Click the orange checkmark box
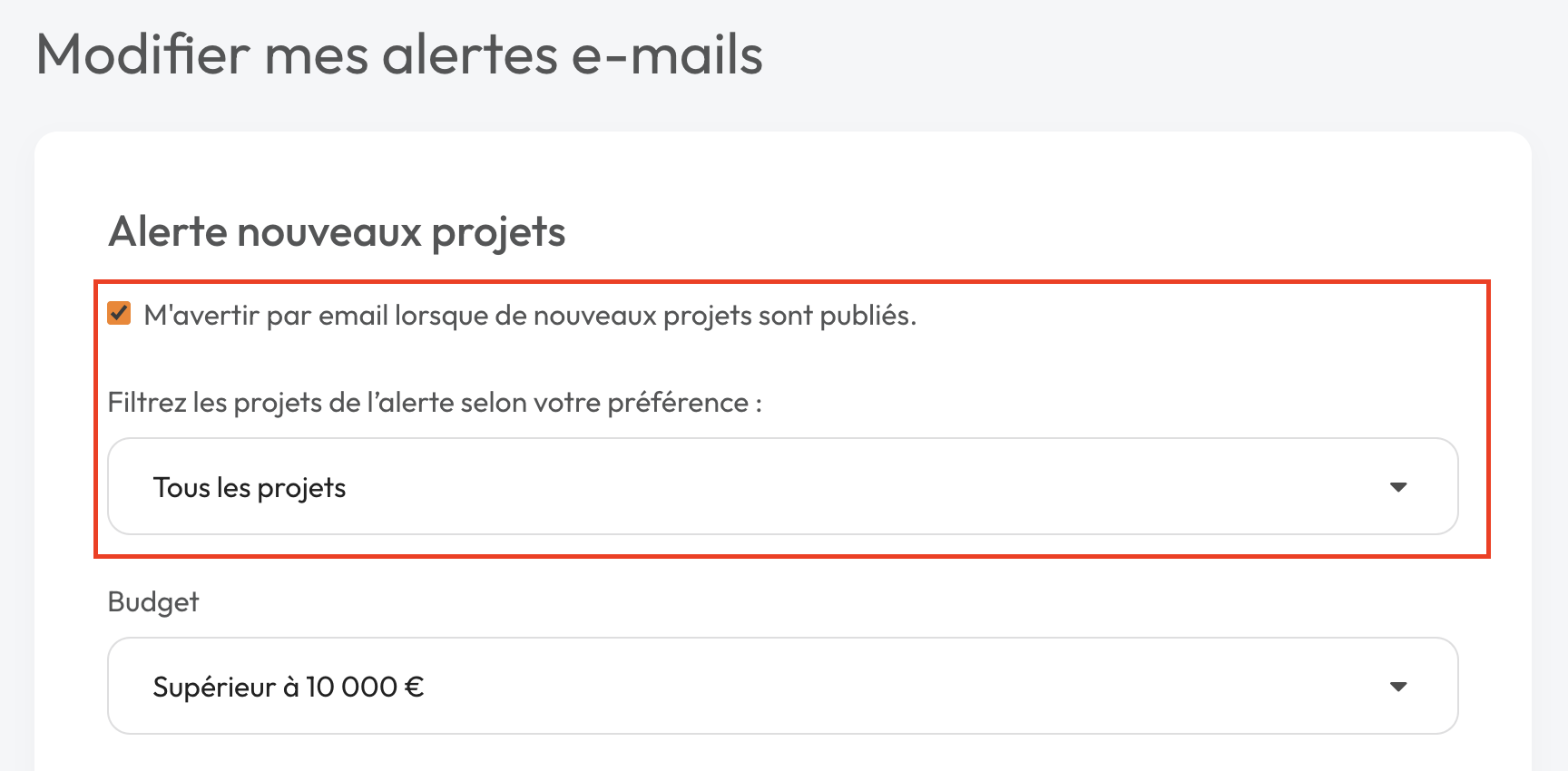 [x=119, y=314]
